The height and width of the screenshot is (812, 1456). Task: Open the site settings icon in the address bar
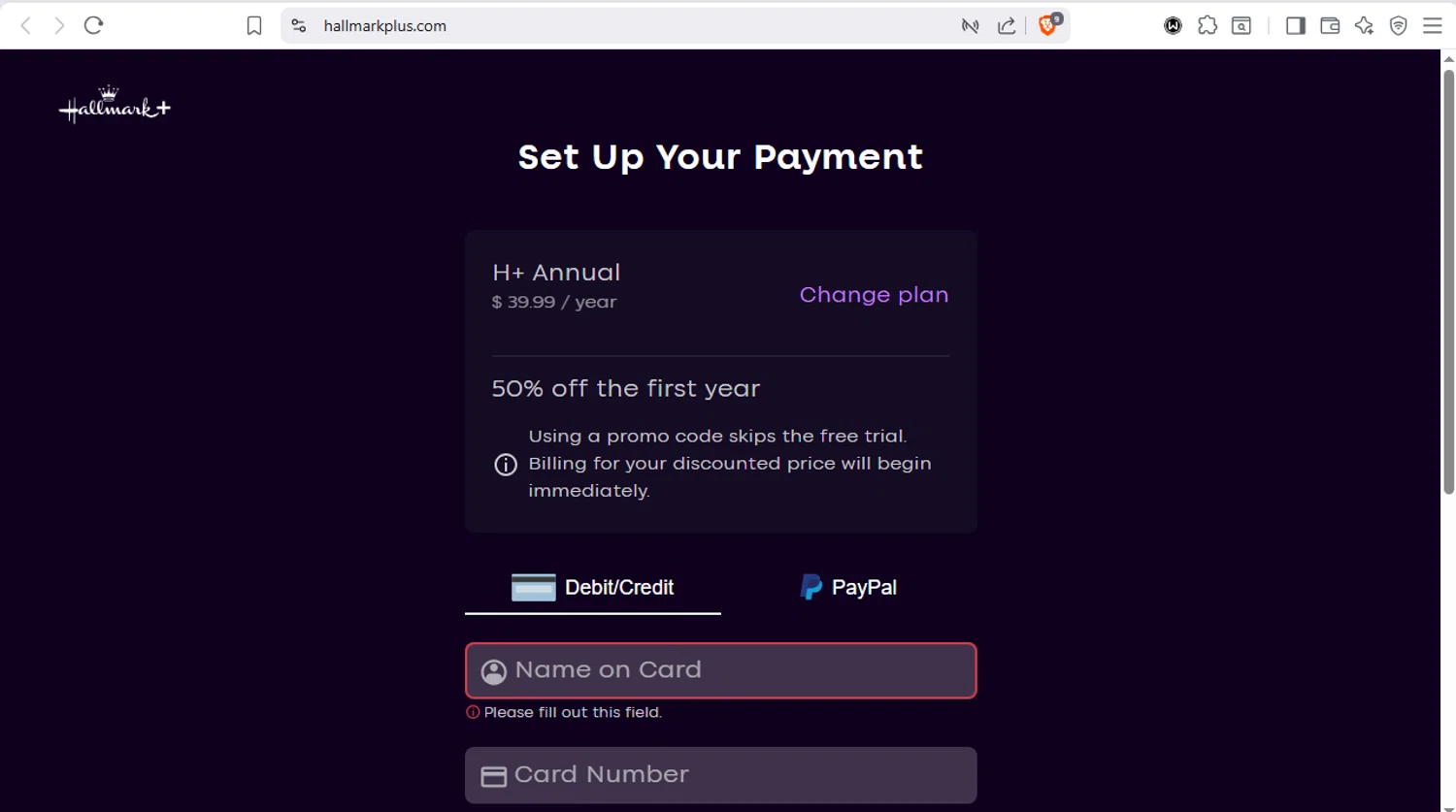point(299,26)
